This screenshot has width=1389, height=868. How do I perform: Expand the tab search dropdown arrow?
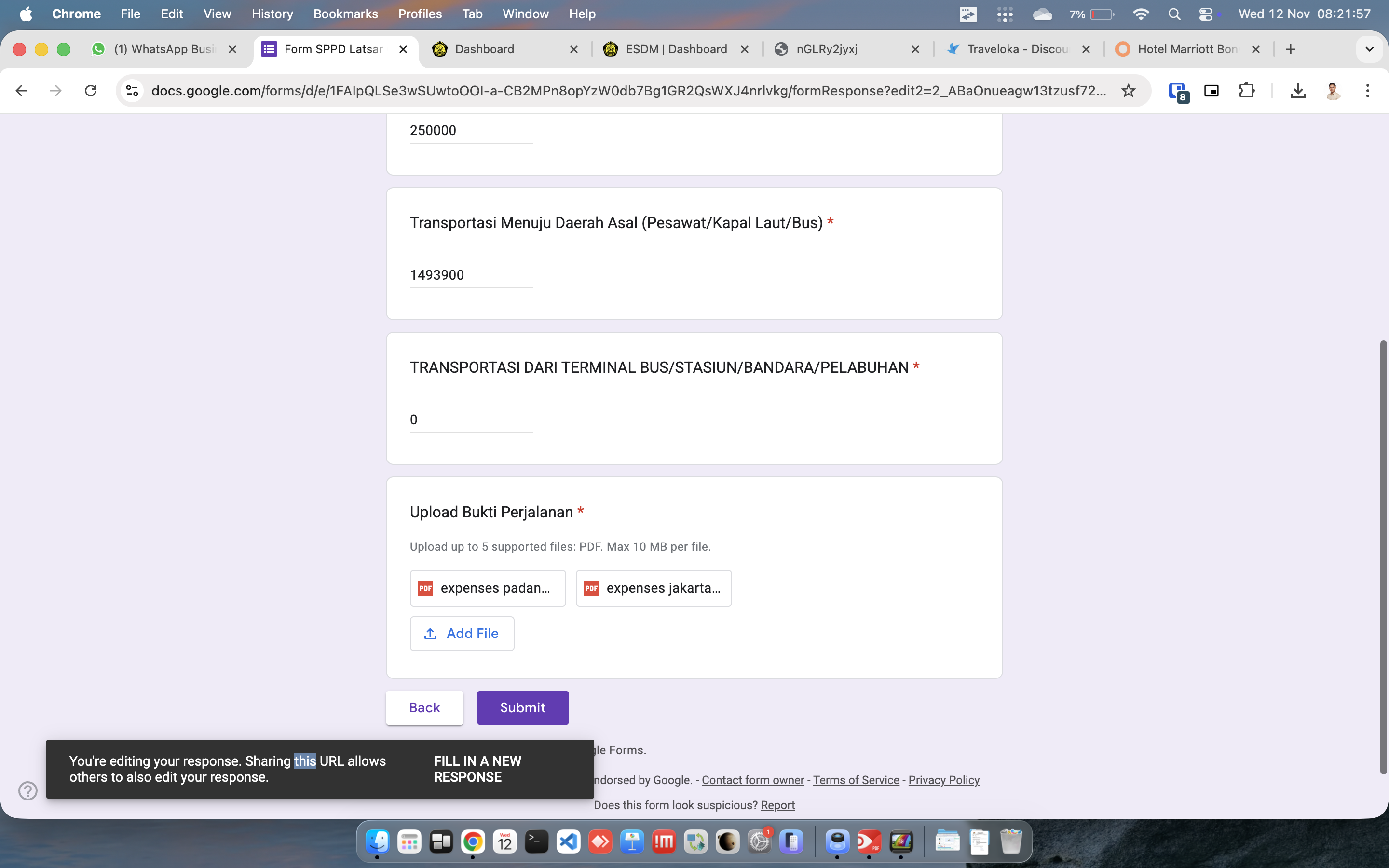tap(1369, 49)
